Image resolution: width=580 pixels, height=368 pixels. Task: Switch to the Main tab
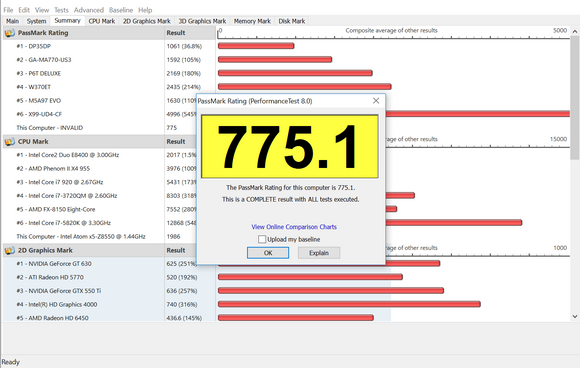click(12, 21)
